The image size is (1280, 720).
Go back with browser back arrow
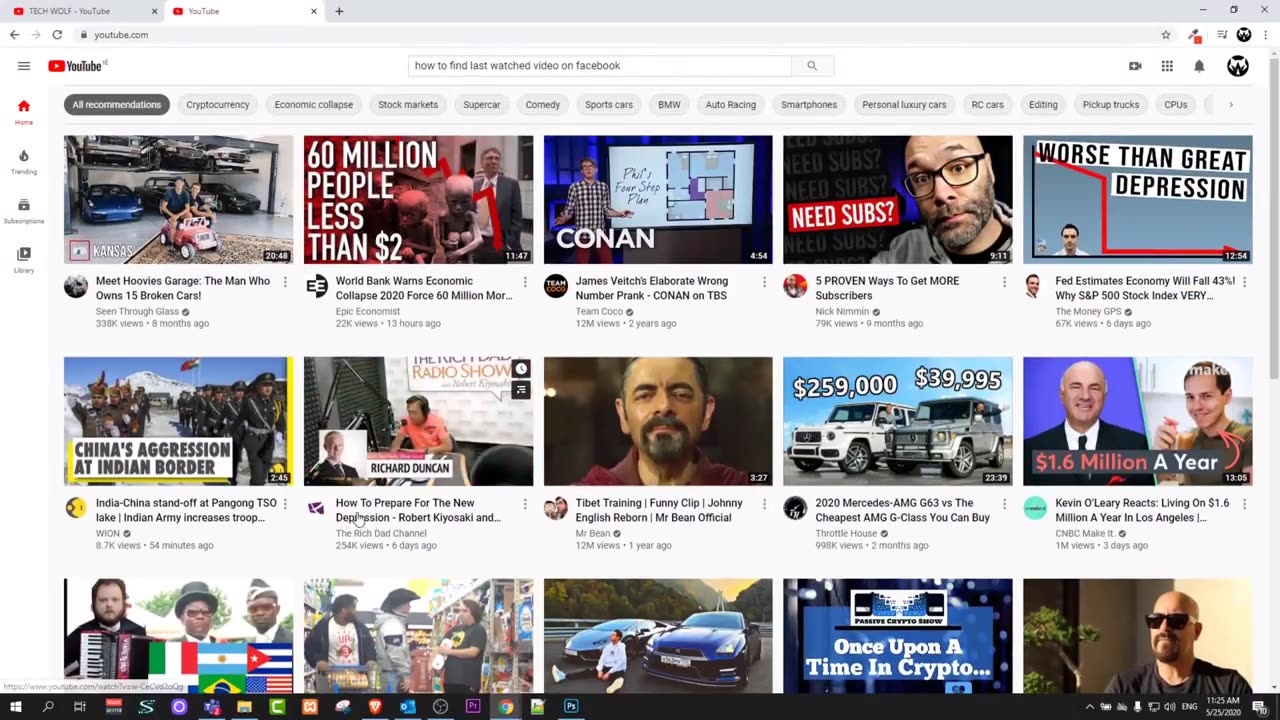pos(14,35)
